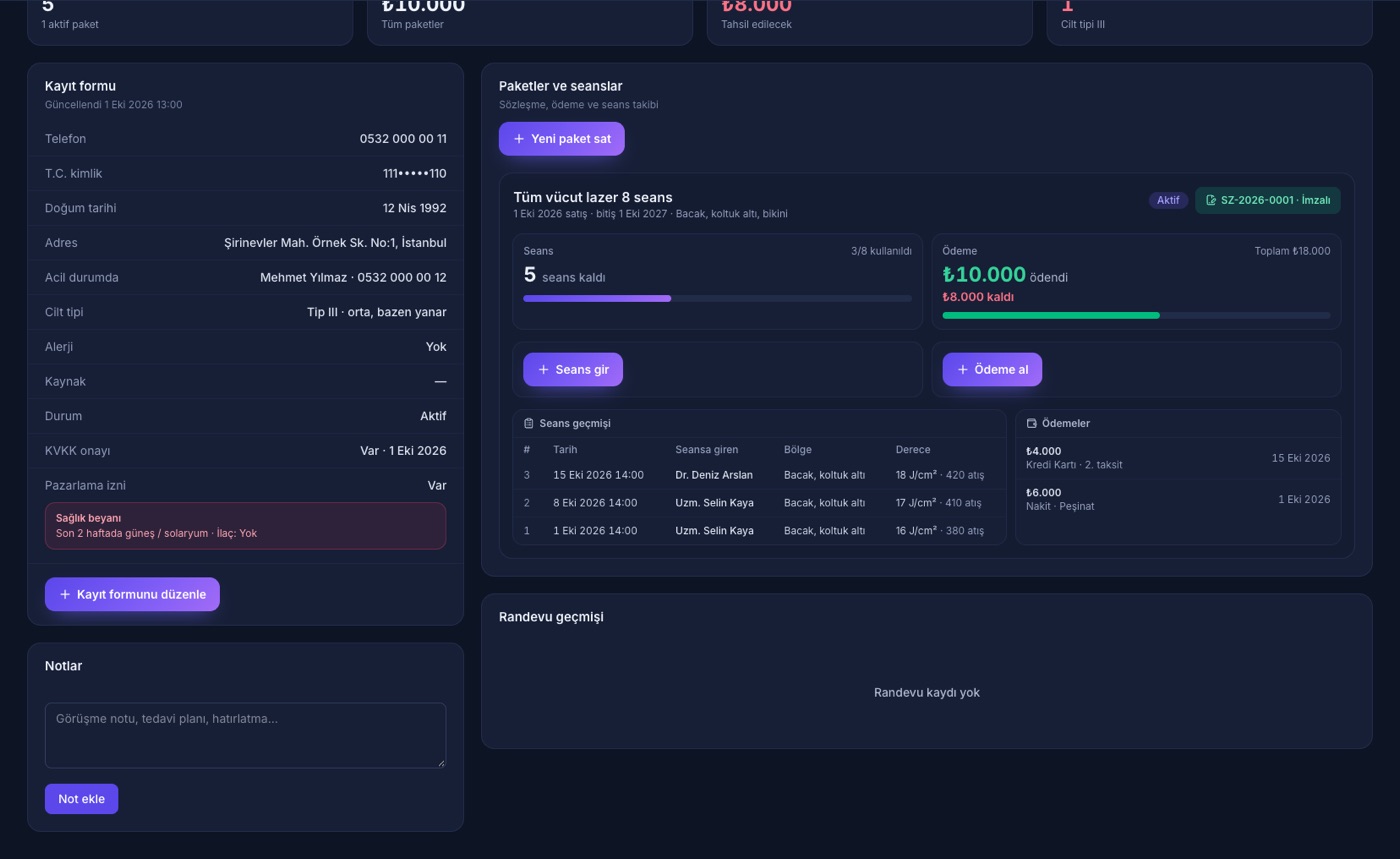Screen dimensions: 1400x859
Task: Click the masked T.C. kimlik value
Action: click(415, 174)
